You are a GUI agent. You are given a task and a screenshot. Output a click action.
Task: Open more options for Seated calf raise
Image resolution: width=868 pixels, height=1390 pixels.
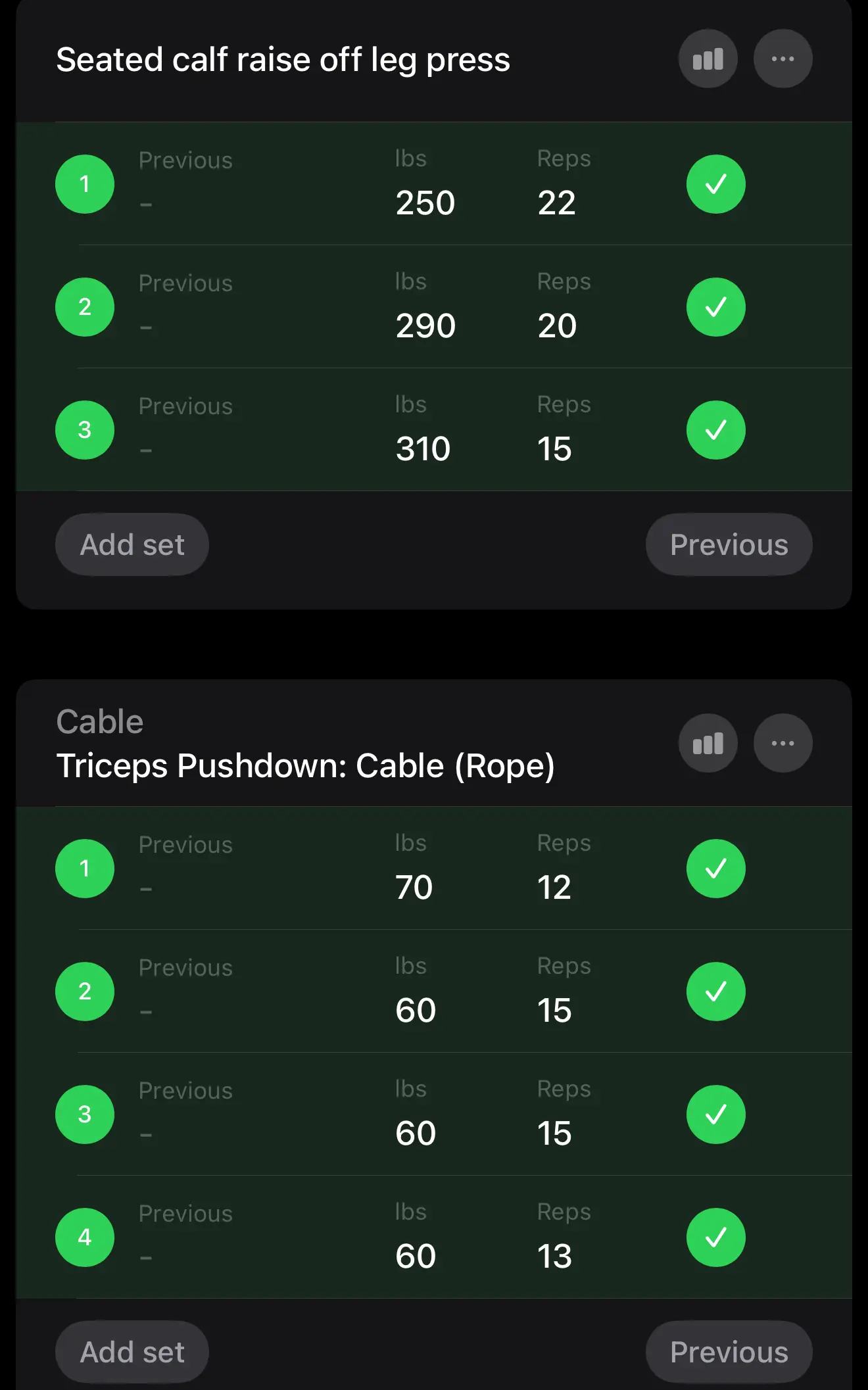click(783, 59)
